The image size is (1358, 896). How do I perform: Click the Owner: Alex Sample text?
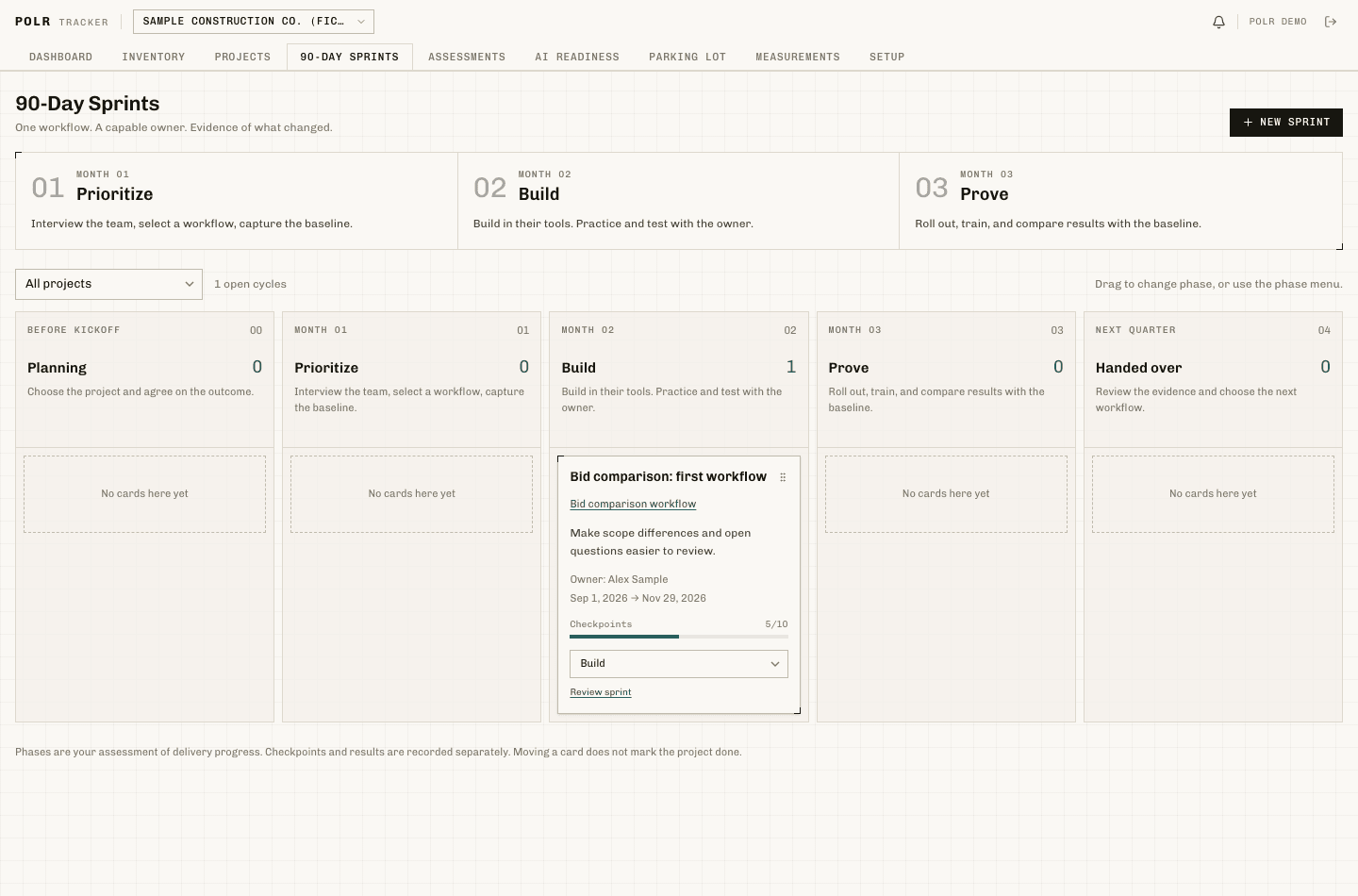click(619, 580)
